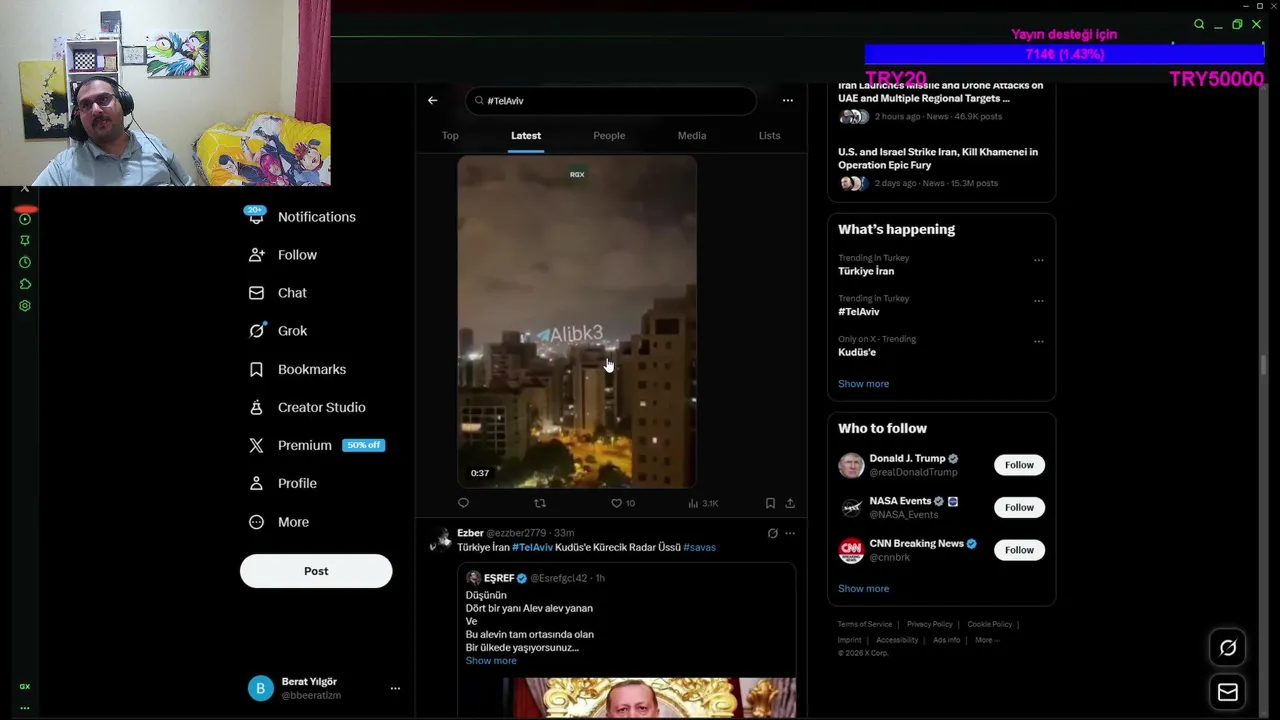Open options for #TelAviv trend
Viewport: 1280px width, 720px height.
pos(1038,300)
